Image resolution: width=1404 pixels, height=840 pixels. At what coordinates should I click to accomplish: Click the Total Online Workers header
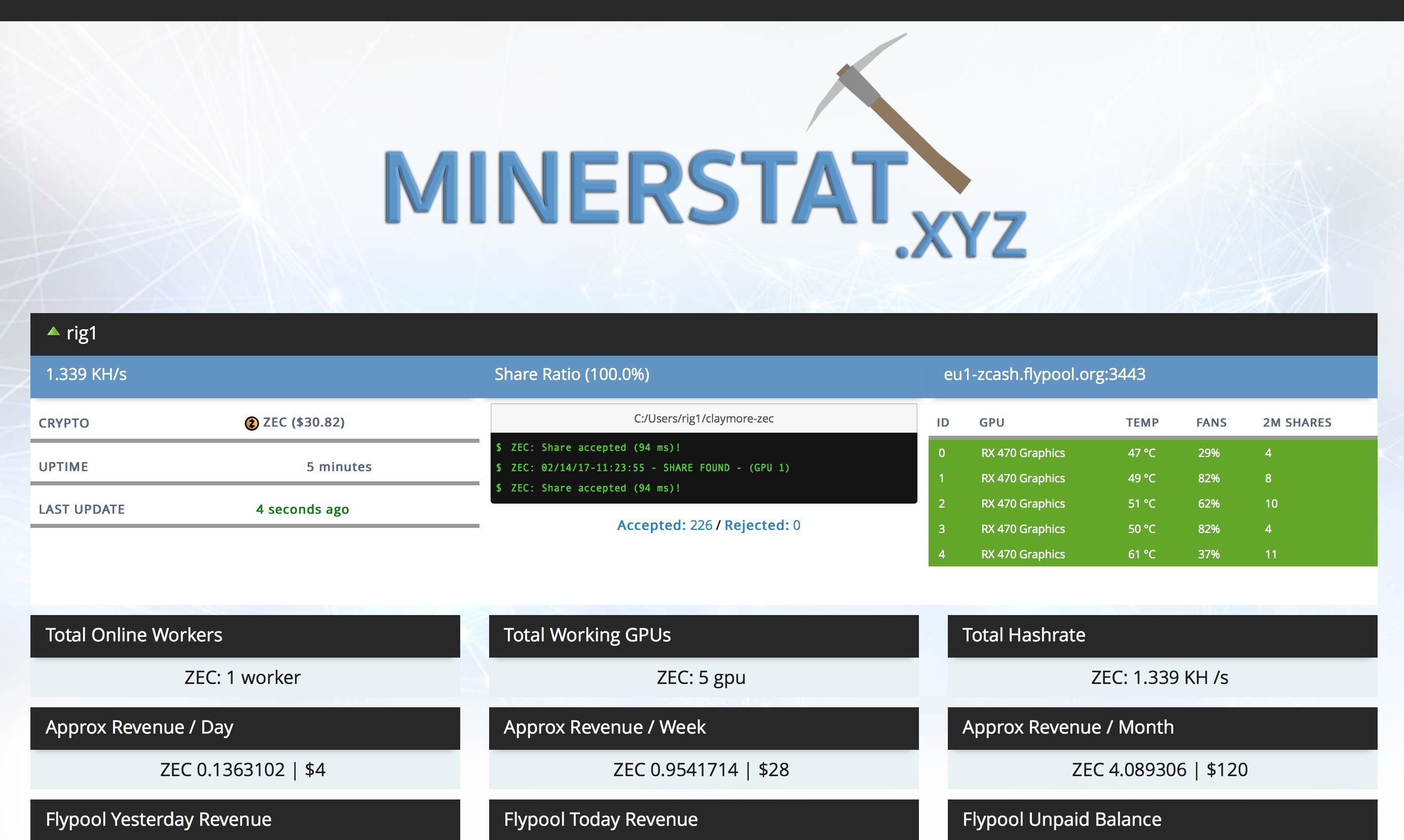[x=245, y=636]
